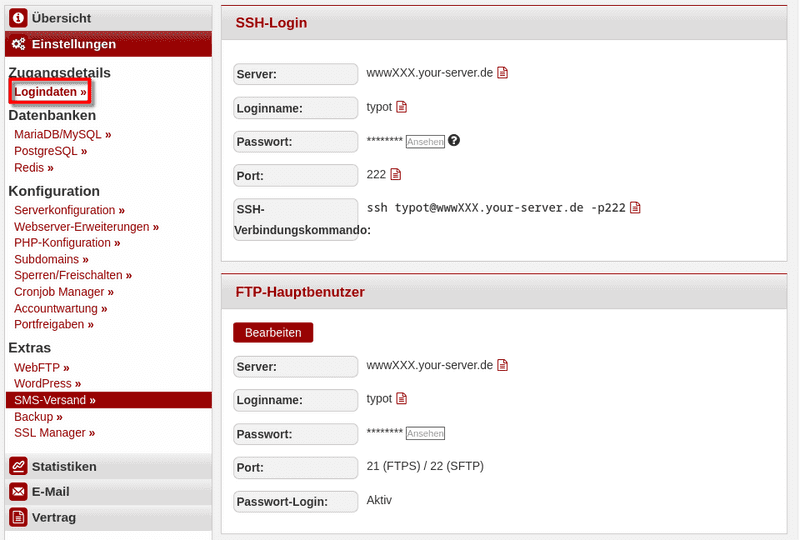Open the Logindaten link

[50, 92]
